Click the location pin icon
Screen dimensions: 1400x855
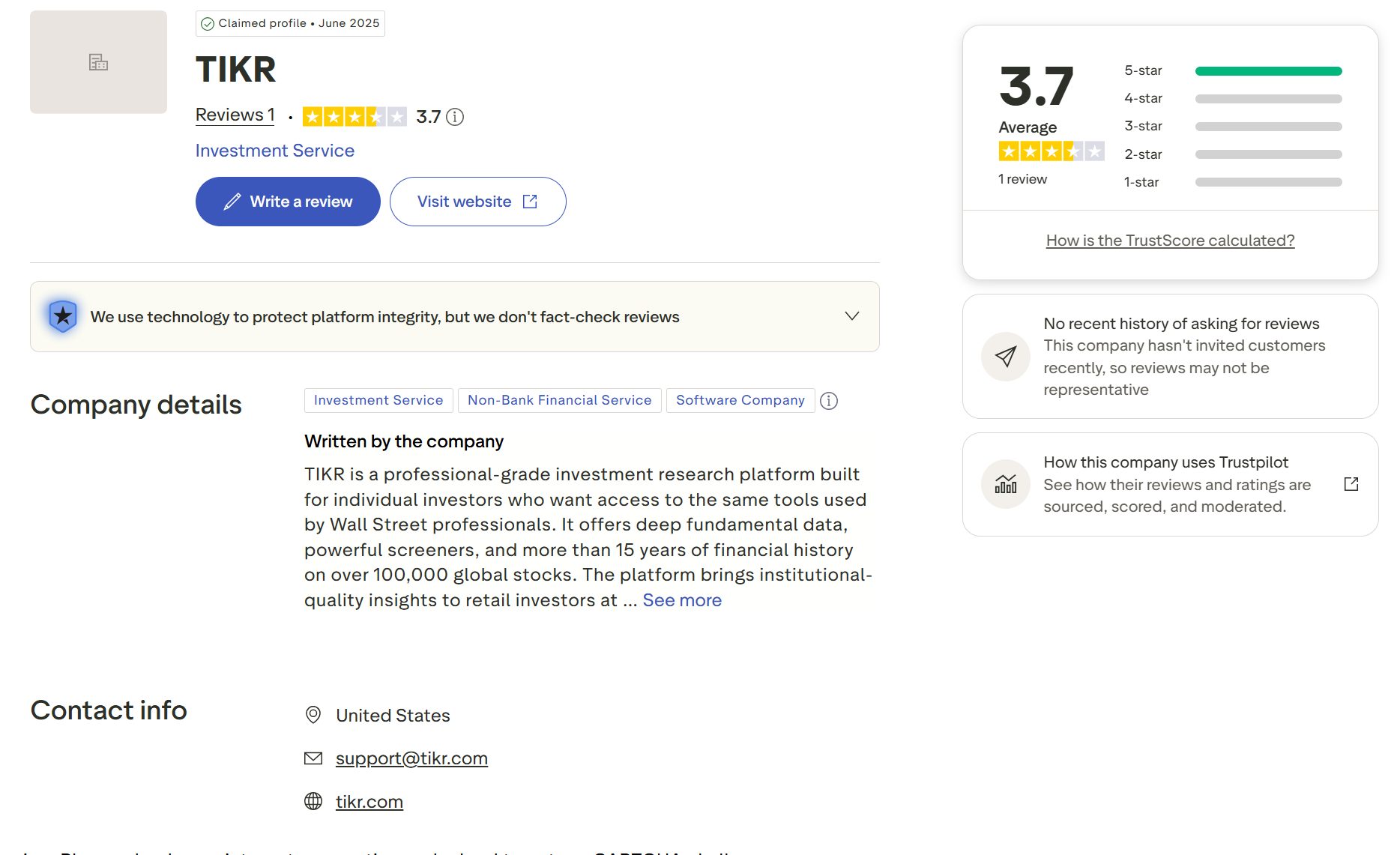(313, 715)
